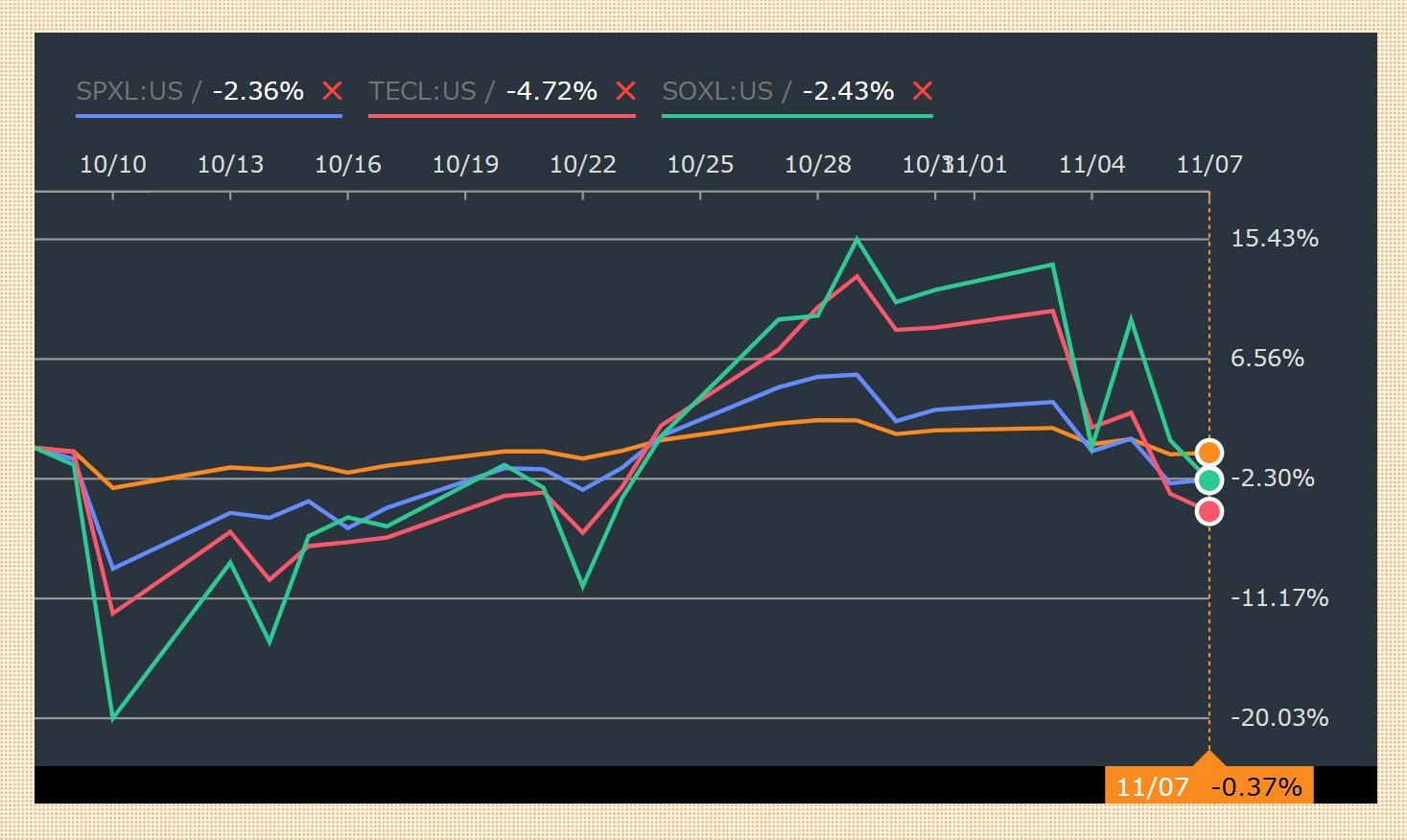Click the 10/22 date on the axis
Viewport: 1407px width, 840px height.
583,165
